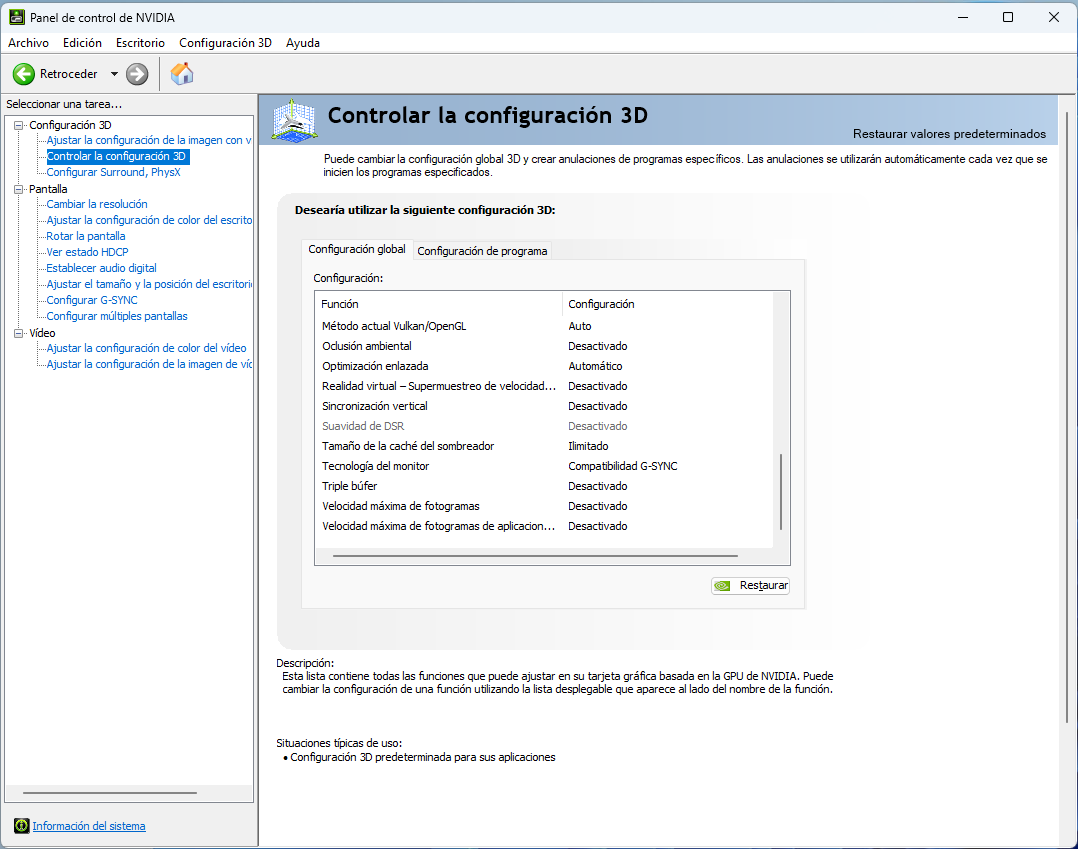This screenshot has width=1078, height=849.
Task: Open the Ayuda menu
Action: click(302, 43)
